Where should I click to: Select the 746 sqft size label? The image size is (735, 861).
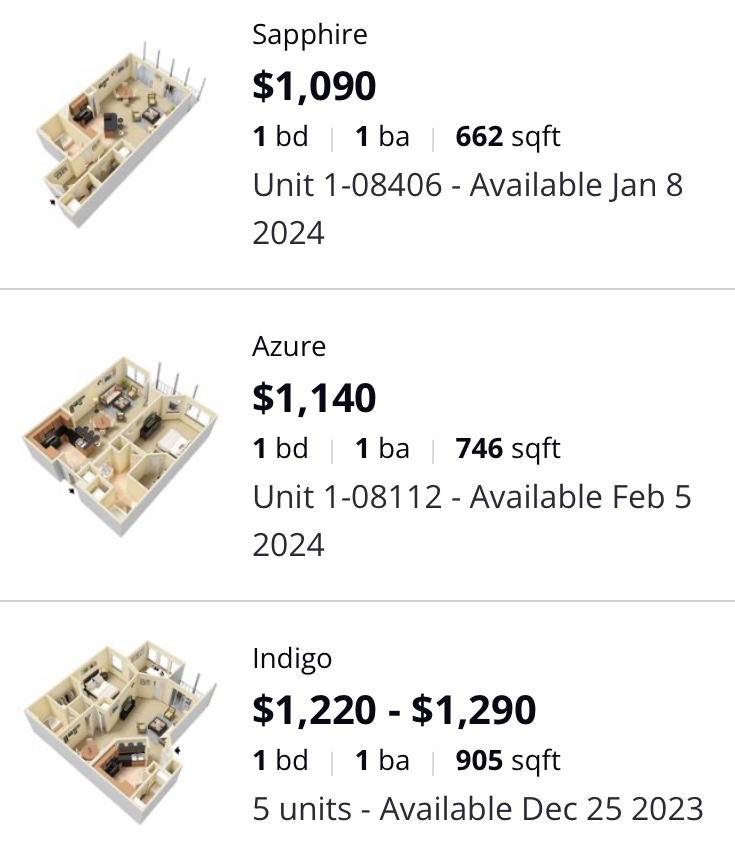(x=507, y=449)
